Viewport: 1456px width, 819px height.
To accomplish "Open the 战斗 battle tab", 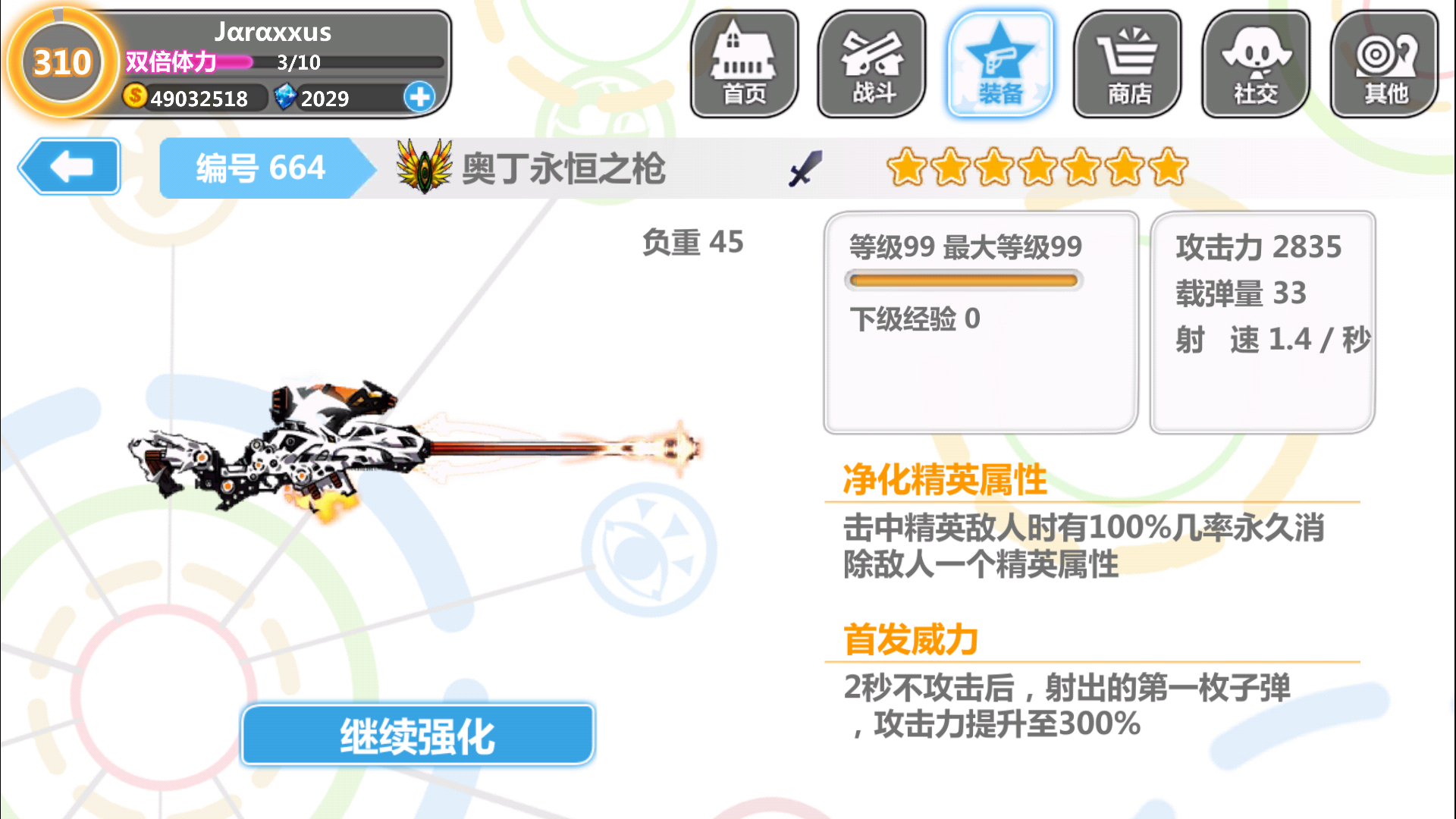I will pos(872,64).
